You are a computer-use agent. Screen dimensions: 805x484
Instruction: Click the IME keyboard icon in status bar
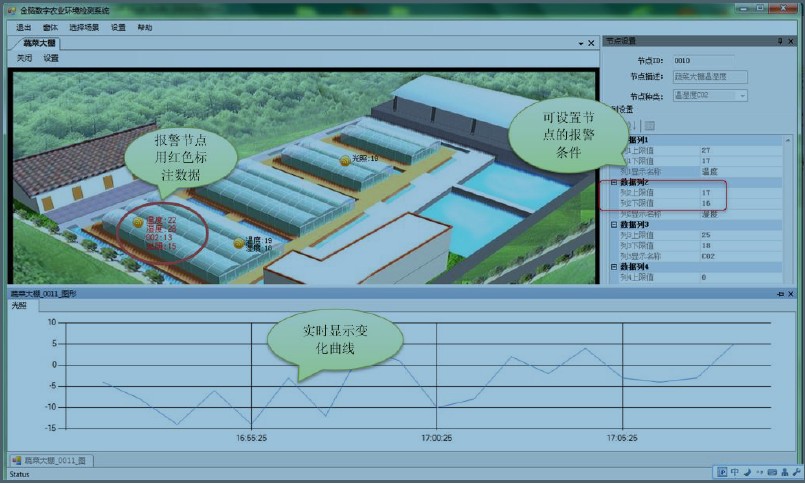click(x=771, y=472)
